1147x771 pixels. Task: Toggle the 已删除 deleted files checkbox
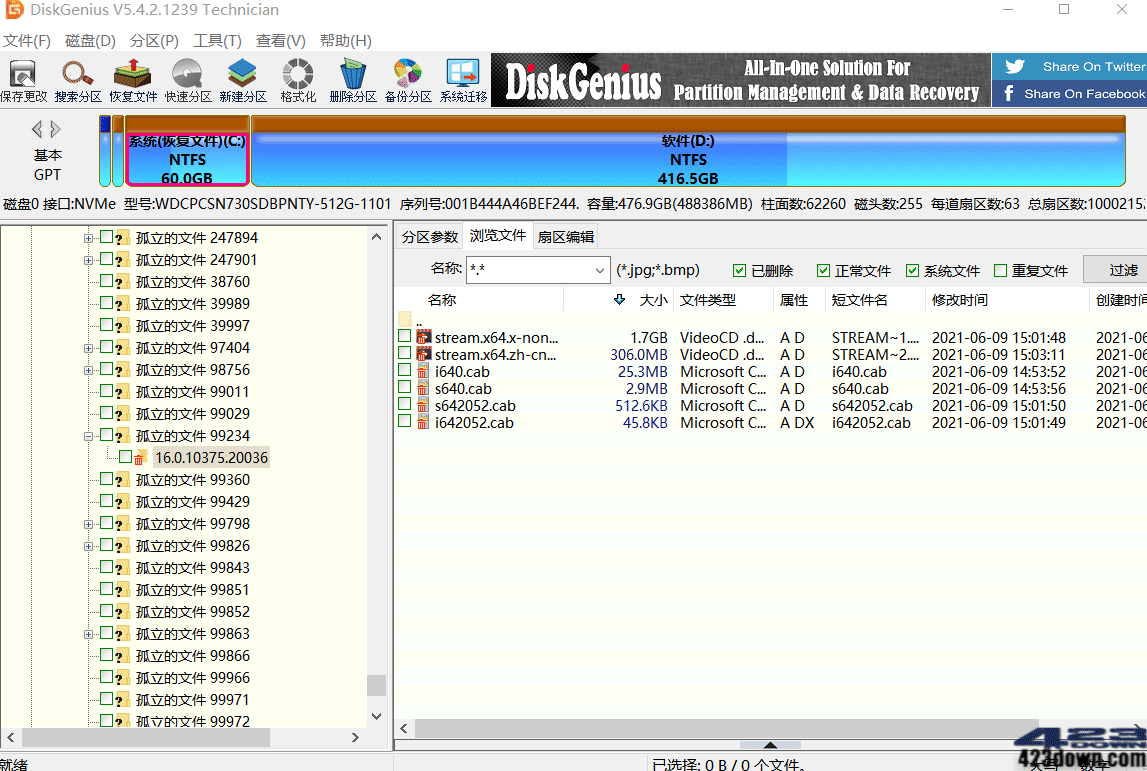point(739,271)
